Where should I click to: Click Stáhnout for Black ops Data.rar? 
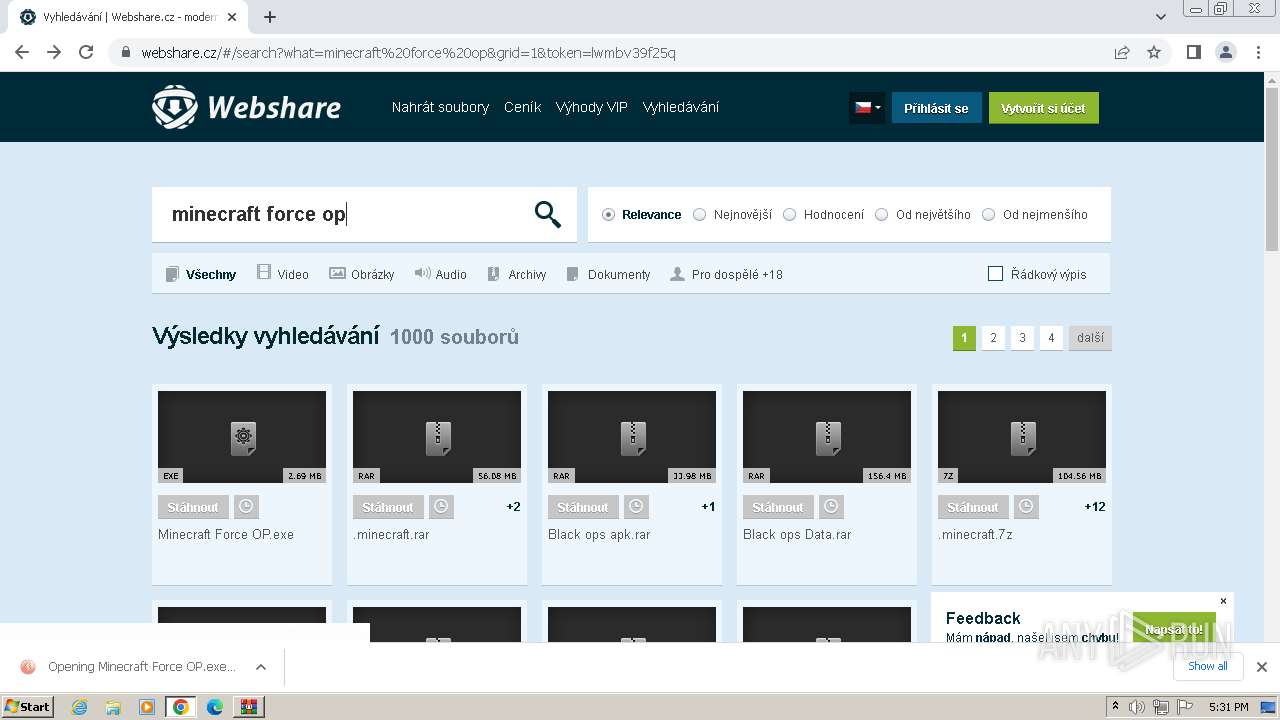tap(778, 507)
